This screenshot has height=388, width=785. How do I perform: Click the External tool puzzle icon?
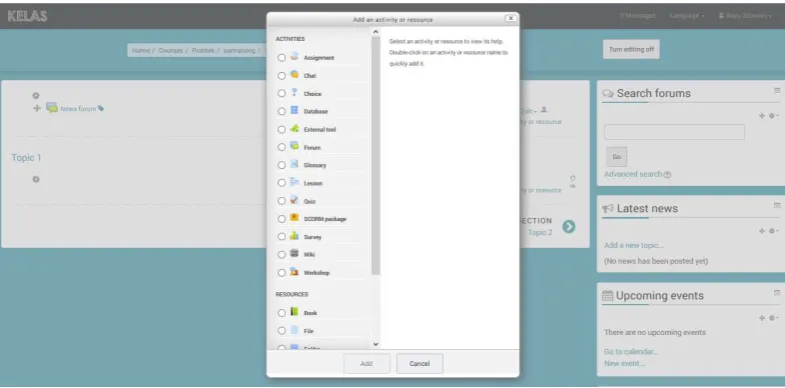294,129
